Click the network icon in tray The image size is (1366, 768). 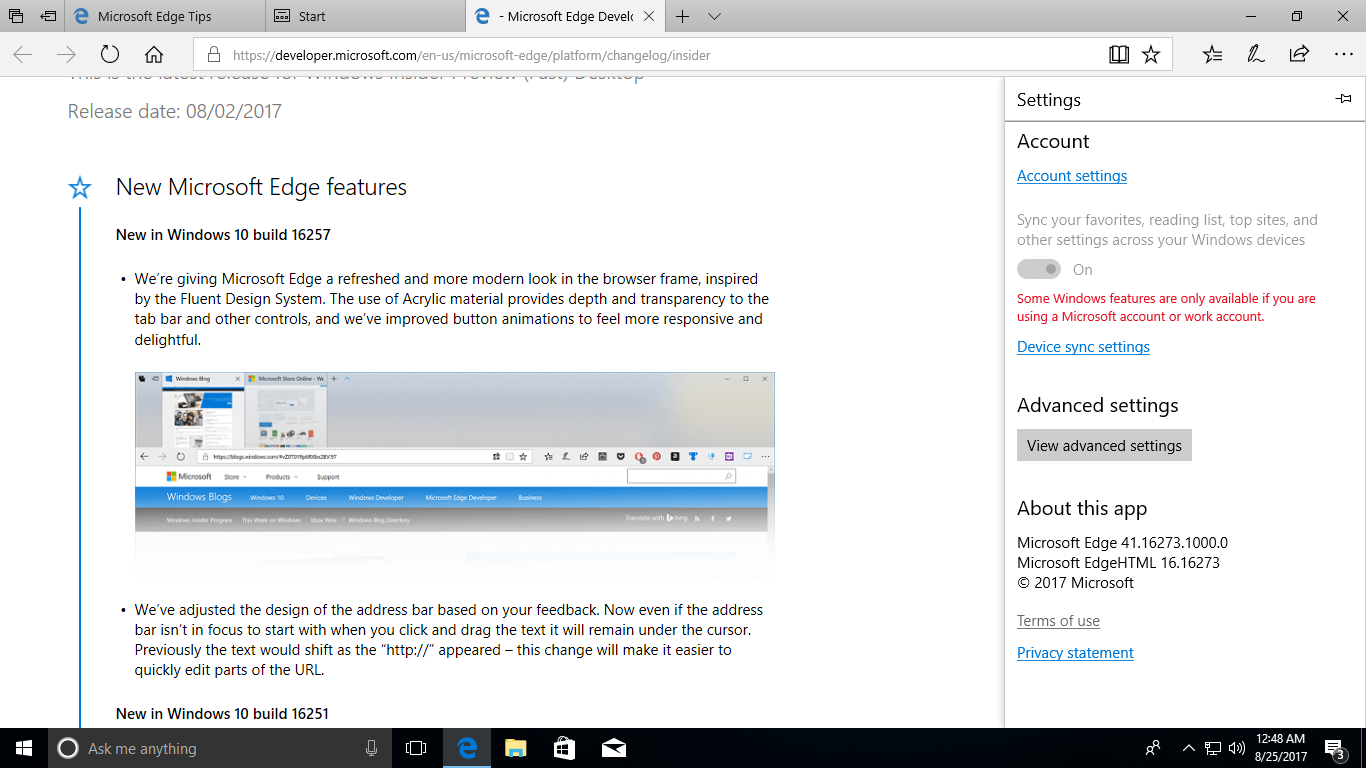pyautogui.click(x=1213, y=748)
